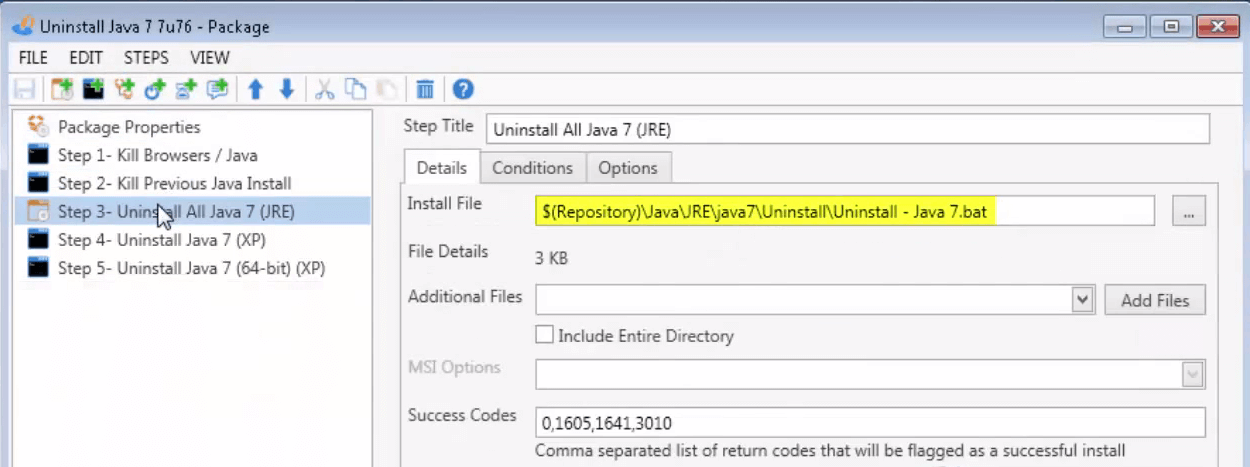Click the Save package toolbar icon

tap(27, 89)
